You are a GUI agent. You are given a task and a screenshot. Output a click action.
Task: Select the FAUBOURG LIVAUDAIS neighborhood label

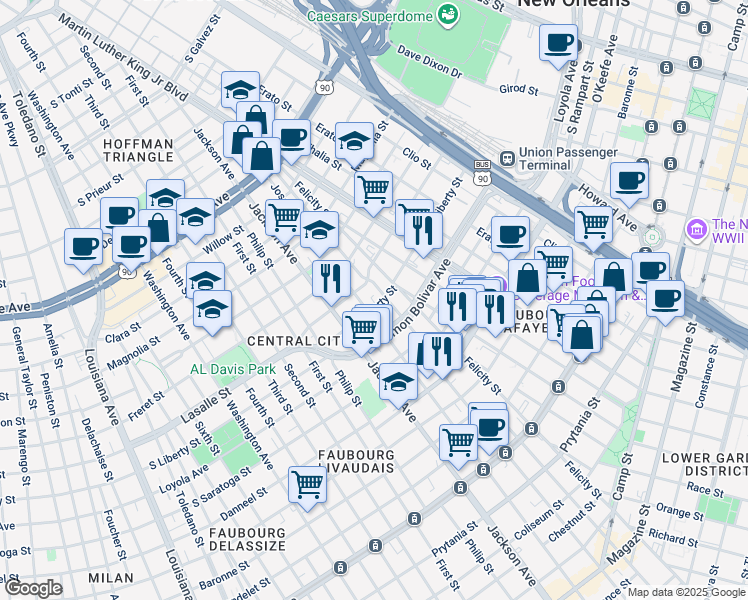[356, 461]
